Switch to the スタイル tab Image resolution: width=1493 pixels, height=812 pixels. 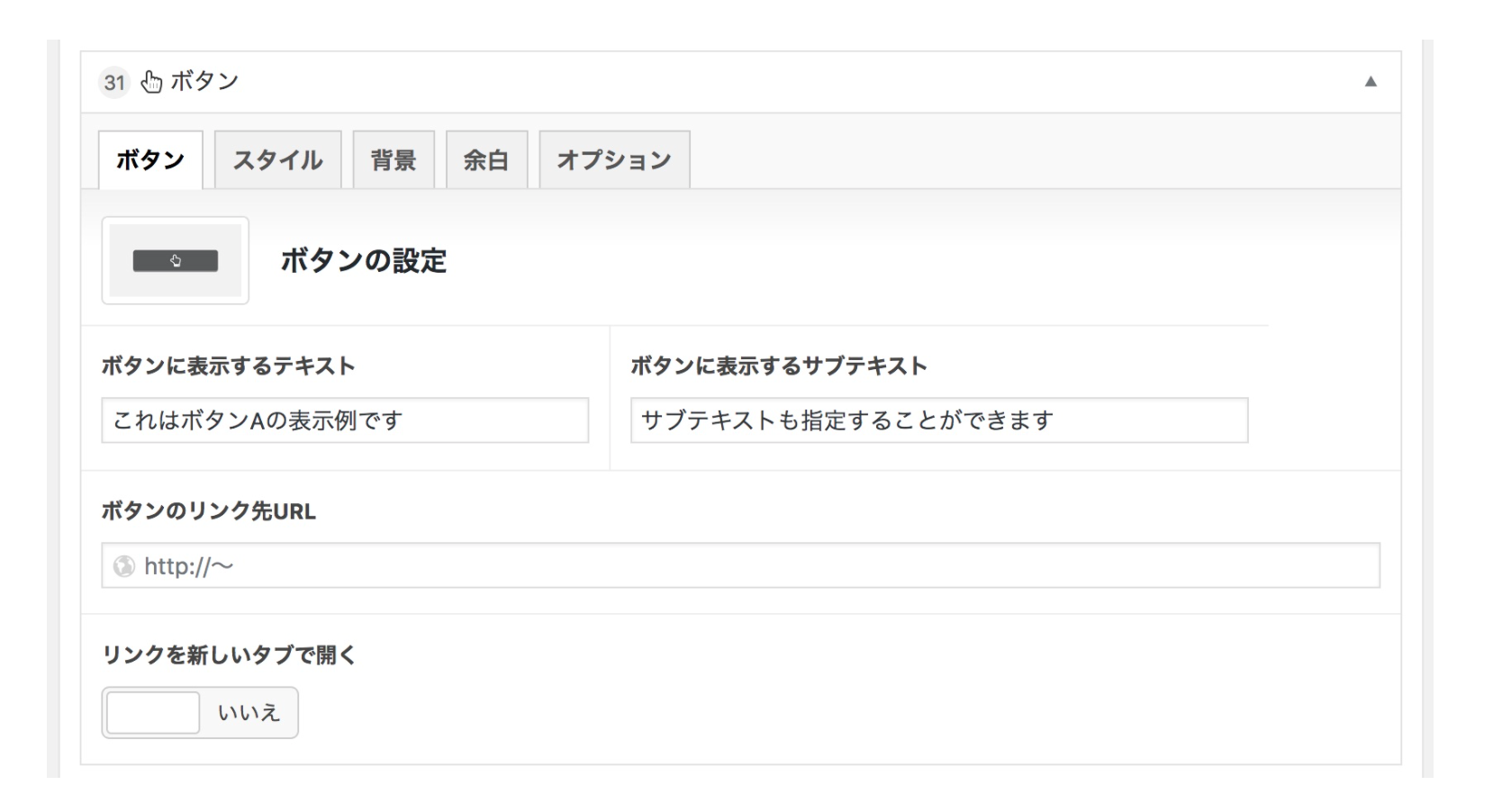pos(277,160)
